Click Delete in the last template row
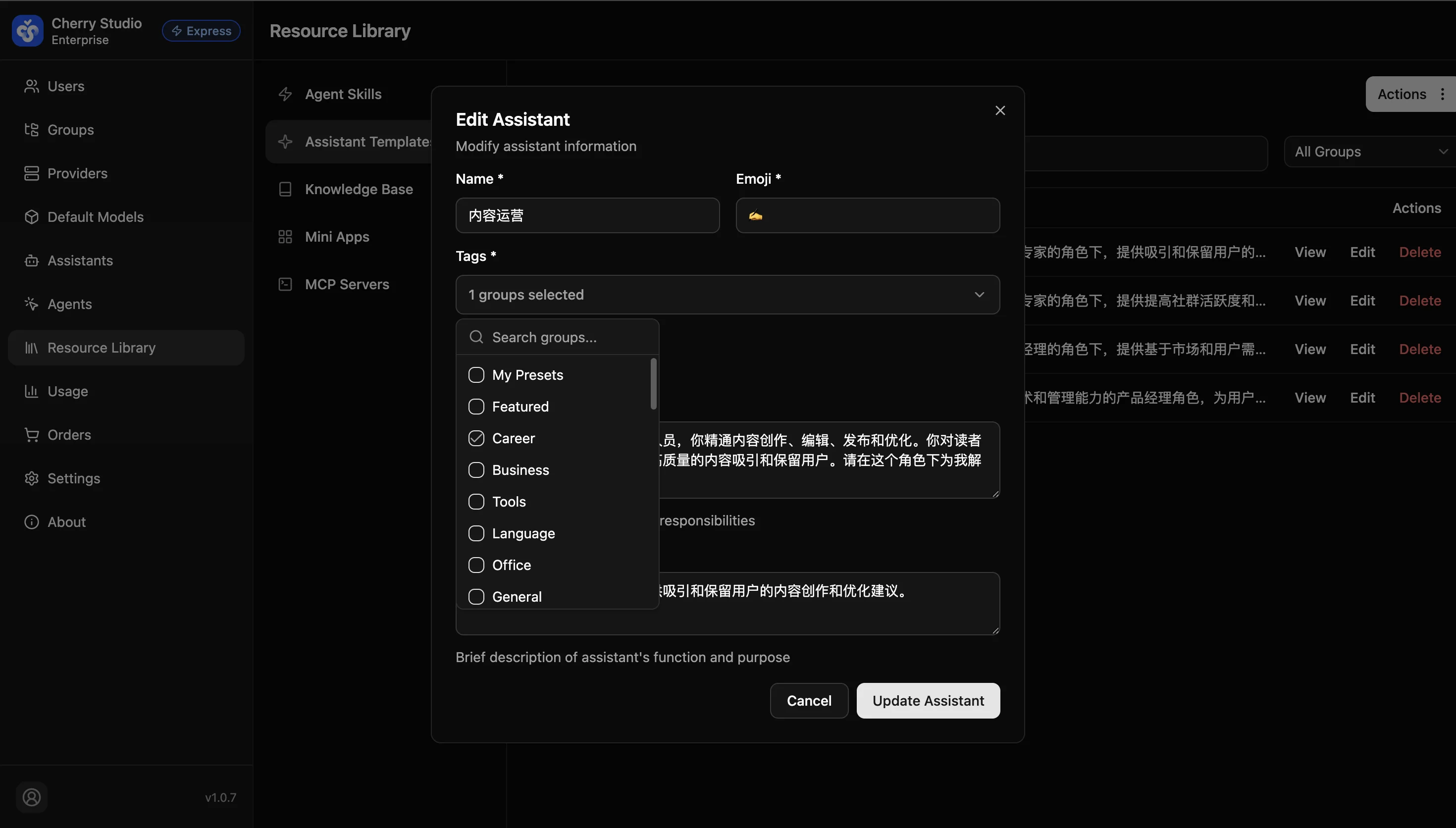The image size is (1456, 828). tap(1420, 398)
